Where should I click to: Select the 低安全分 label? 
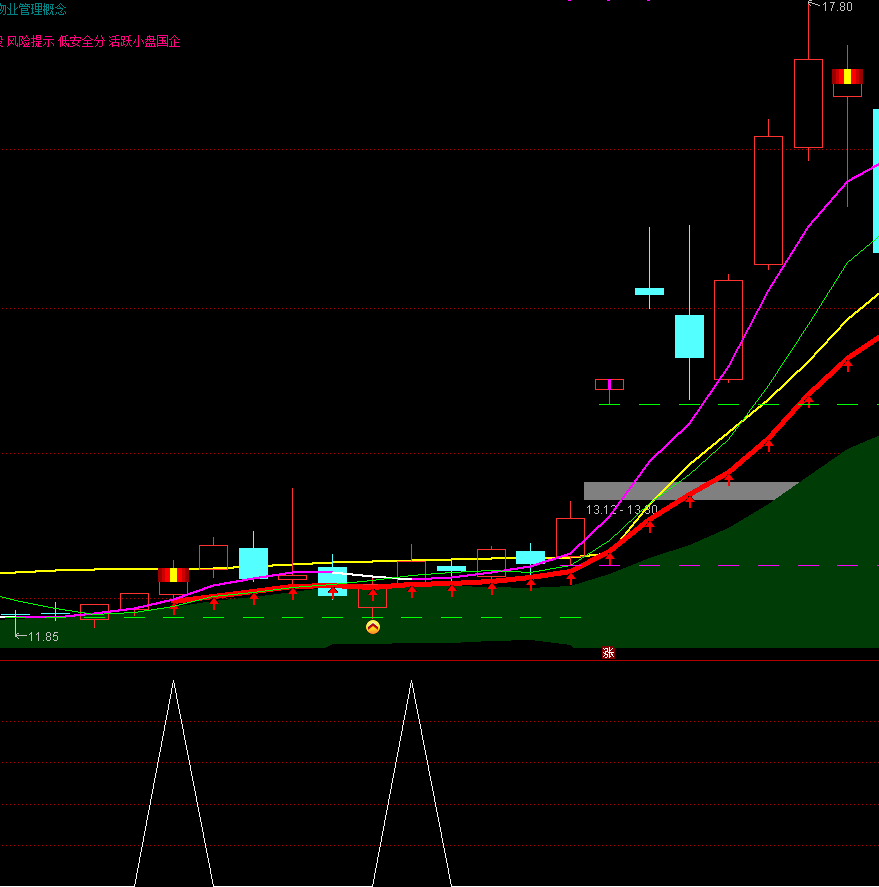pyautogui.click(x=81, y=42)
